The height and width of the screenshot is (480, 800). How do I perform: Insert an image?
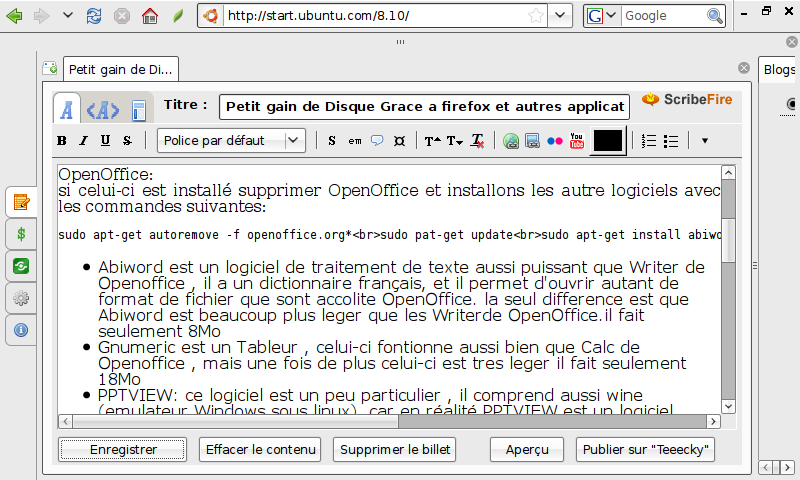tap(532, 141)
